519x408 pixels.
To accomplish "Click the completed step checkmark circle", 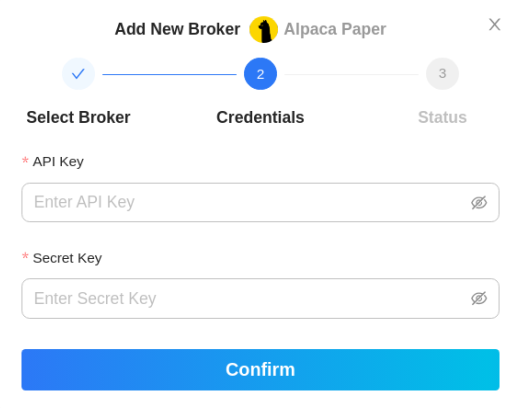I will (x=78, y=74).
